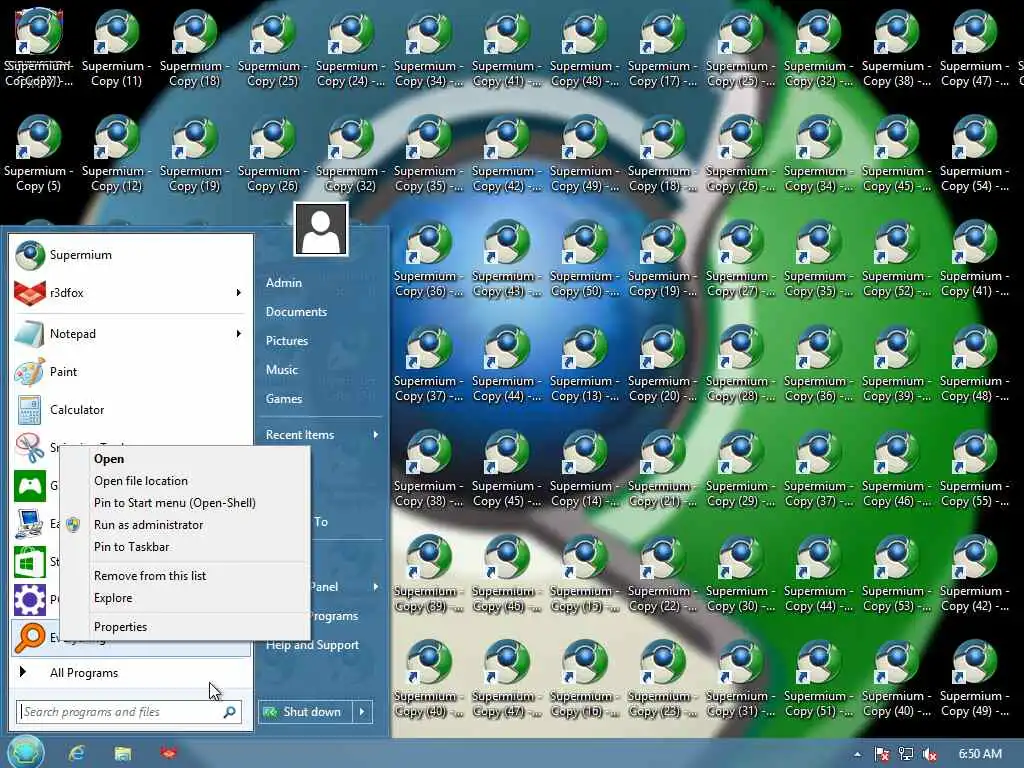Open Notepad in the start menu
Screen dimensions: 1024x768
click(x=131, y=334)
